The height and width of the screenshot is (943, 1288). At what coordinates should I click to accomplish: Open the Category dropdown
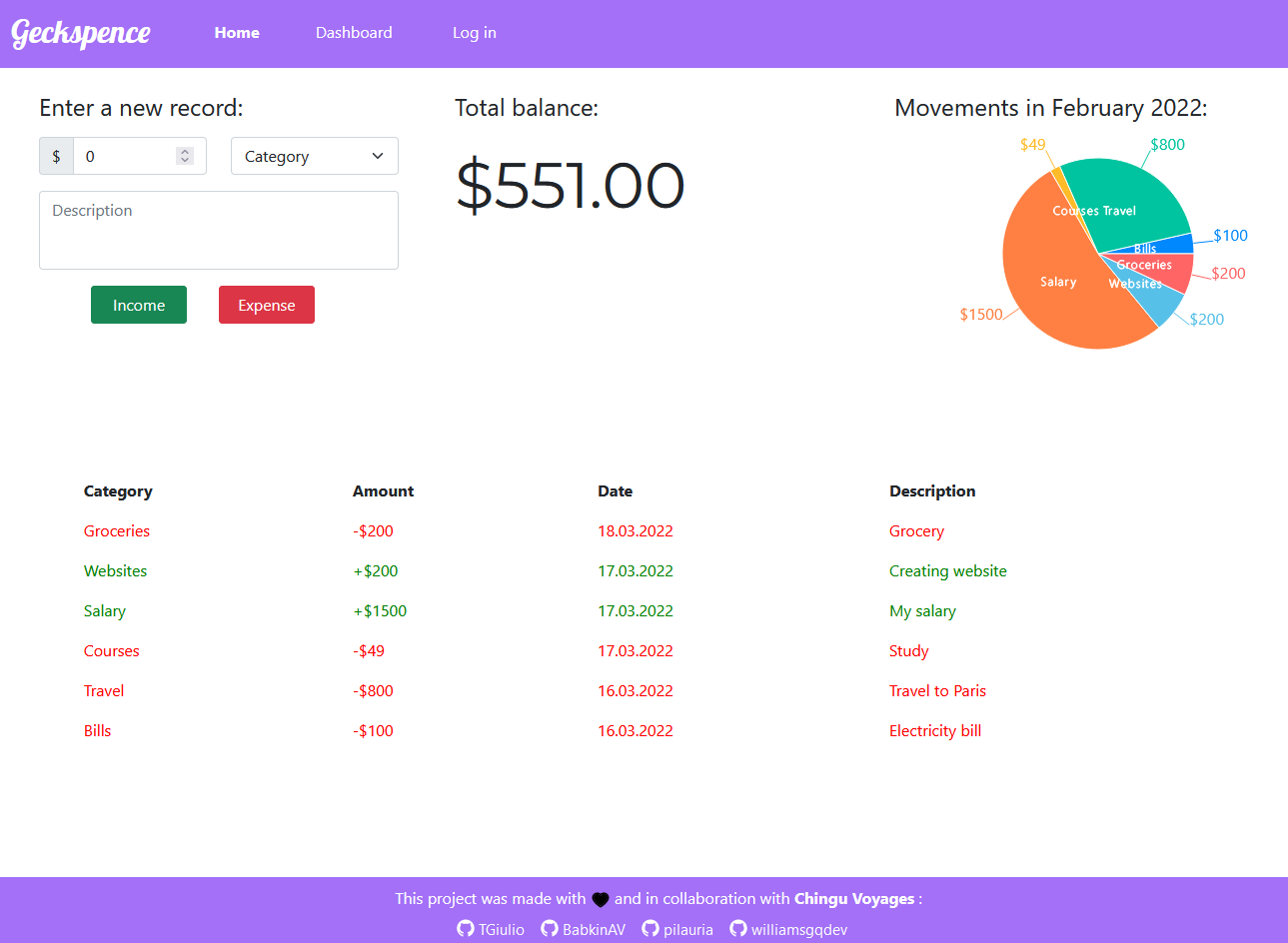pos(314,156)
